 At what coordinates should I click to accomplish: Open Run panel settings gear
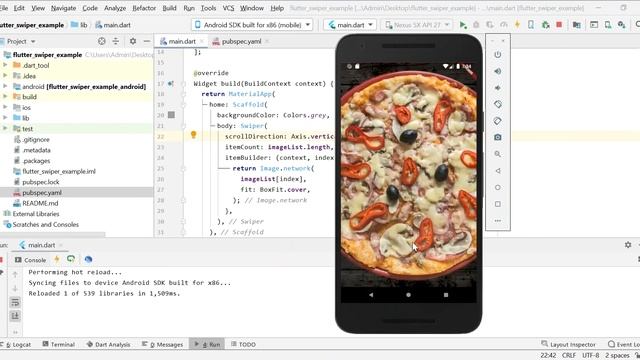pyautogui.click(x=628, y=245)
